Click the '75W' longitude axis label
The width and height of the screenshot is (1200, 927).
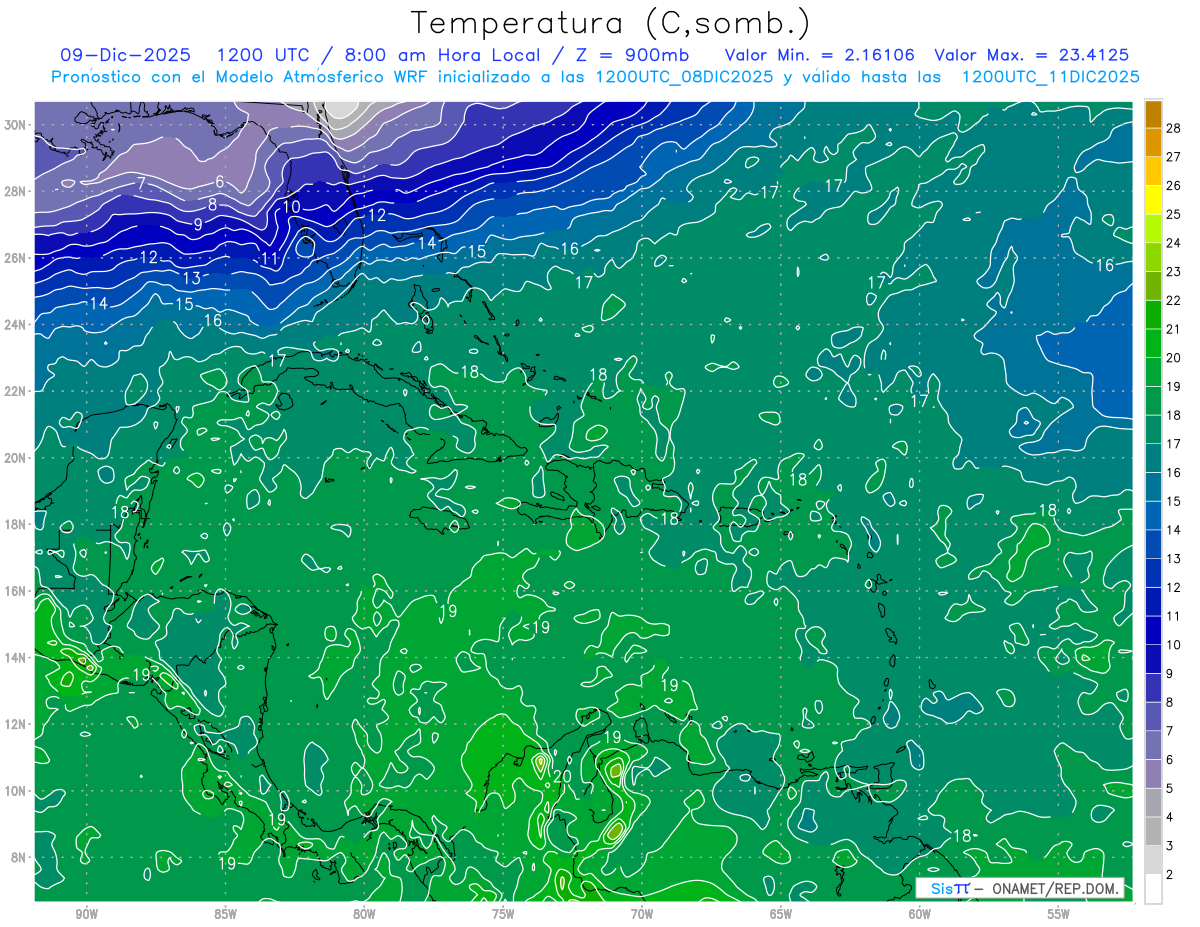pos(503,913)
